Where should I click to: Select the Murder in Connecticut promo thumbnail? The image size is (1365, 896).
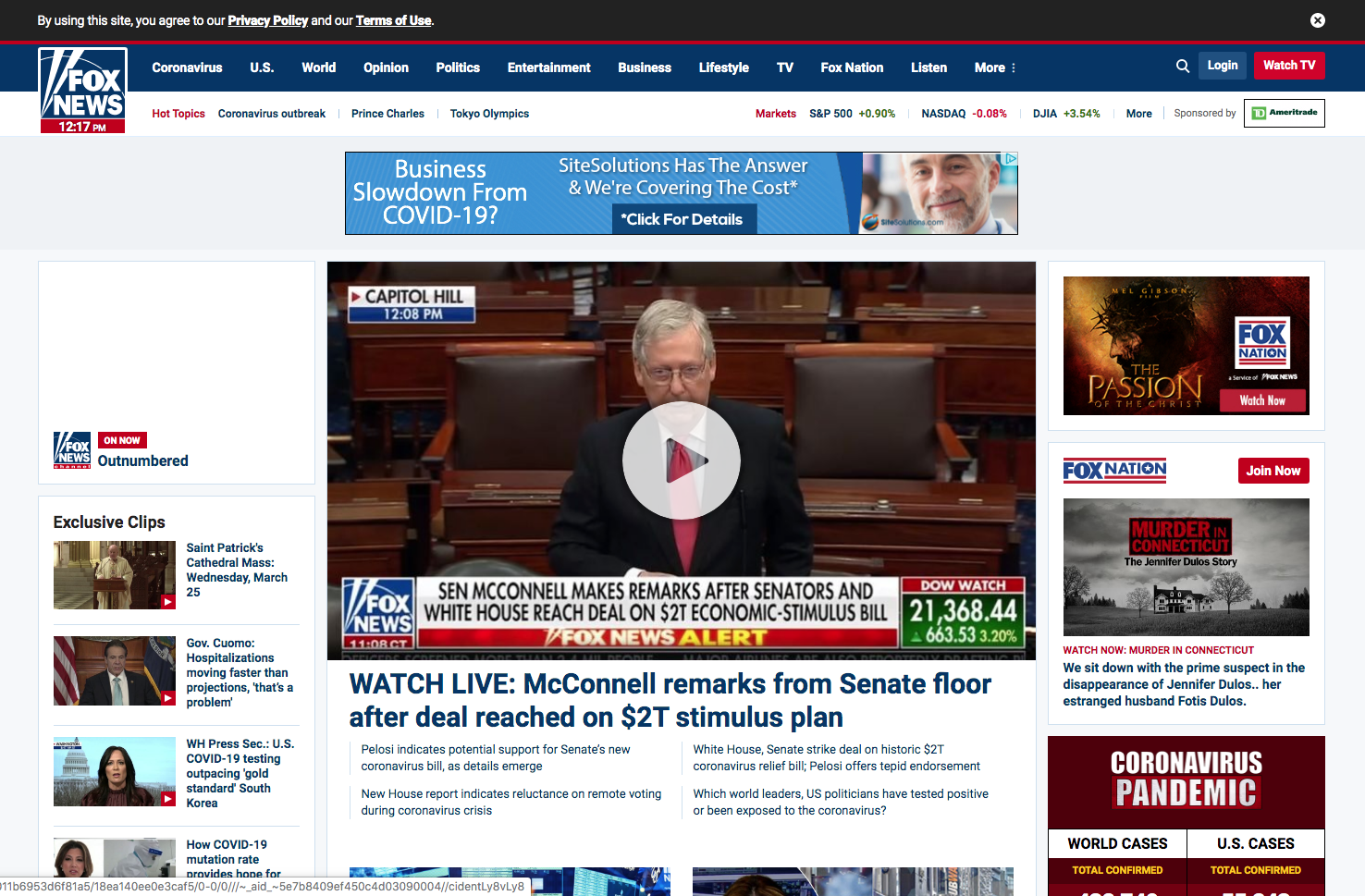pos(1186,567)
